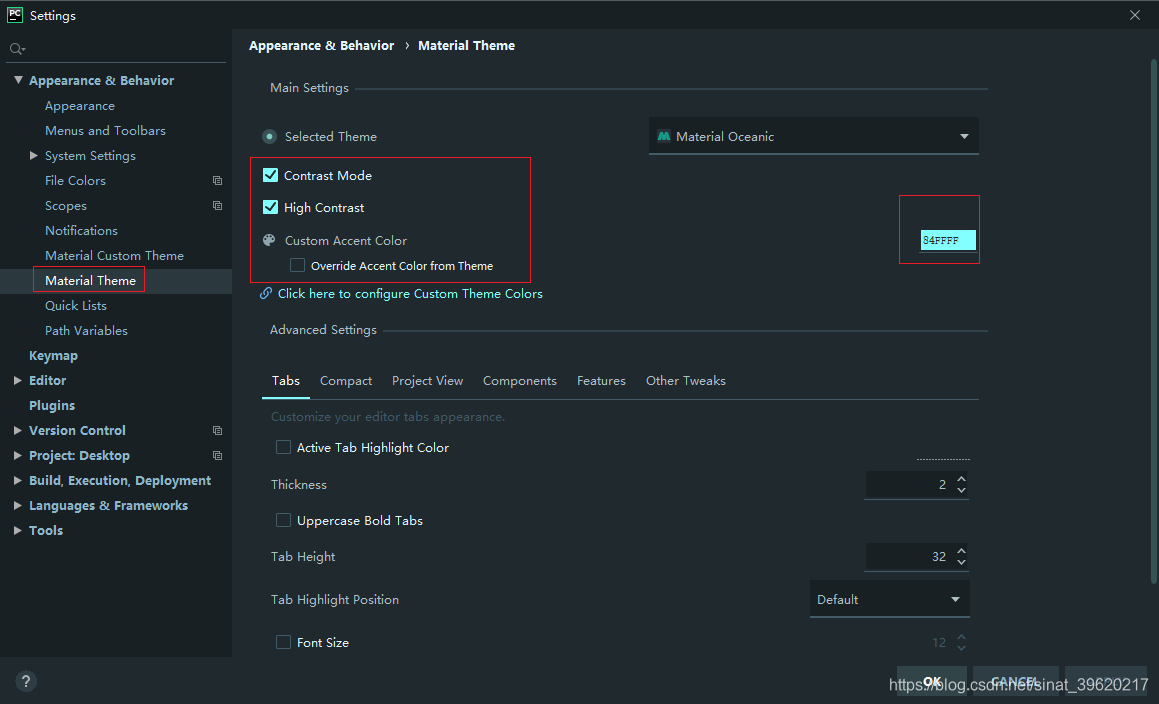Select Material Theme in the tree
Viewport: 1159px width, 704px height.
(90, 281)
